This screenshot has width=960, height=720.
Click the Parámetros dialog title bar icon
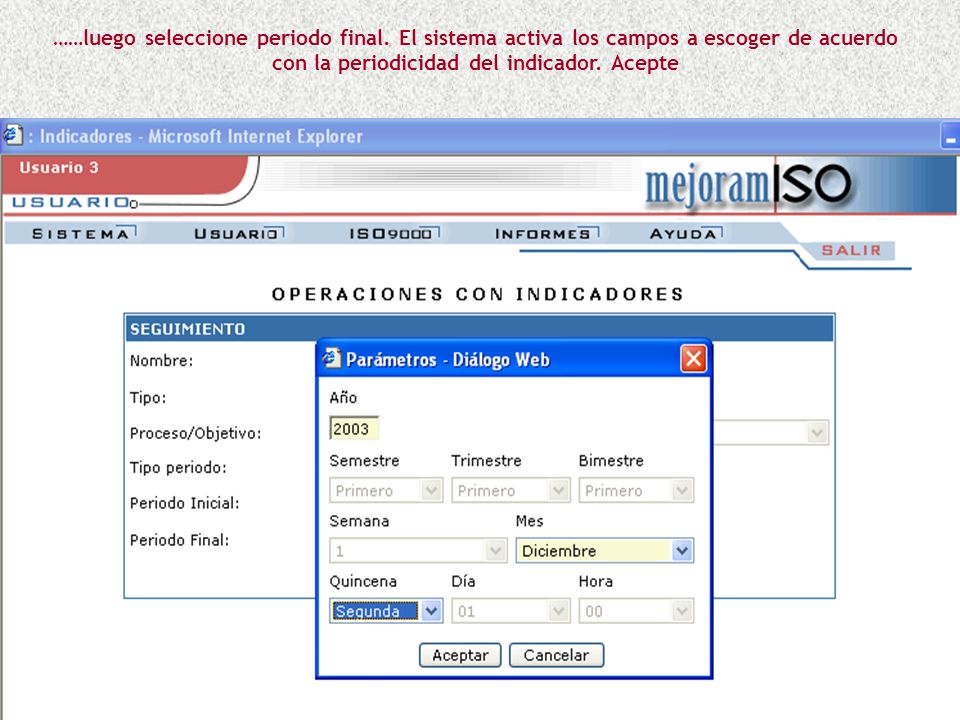[x=331, y=359]
